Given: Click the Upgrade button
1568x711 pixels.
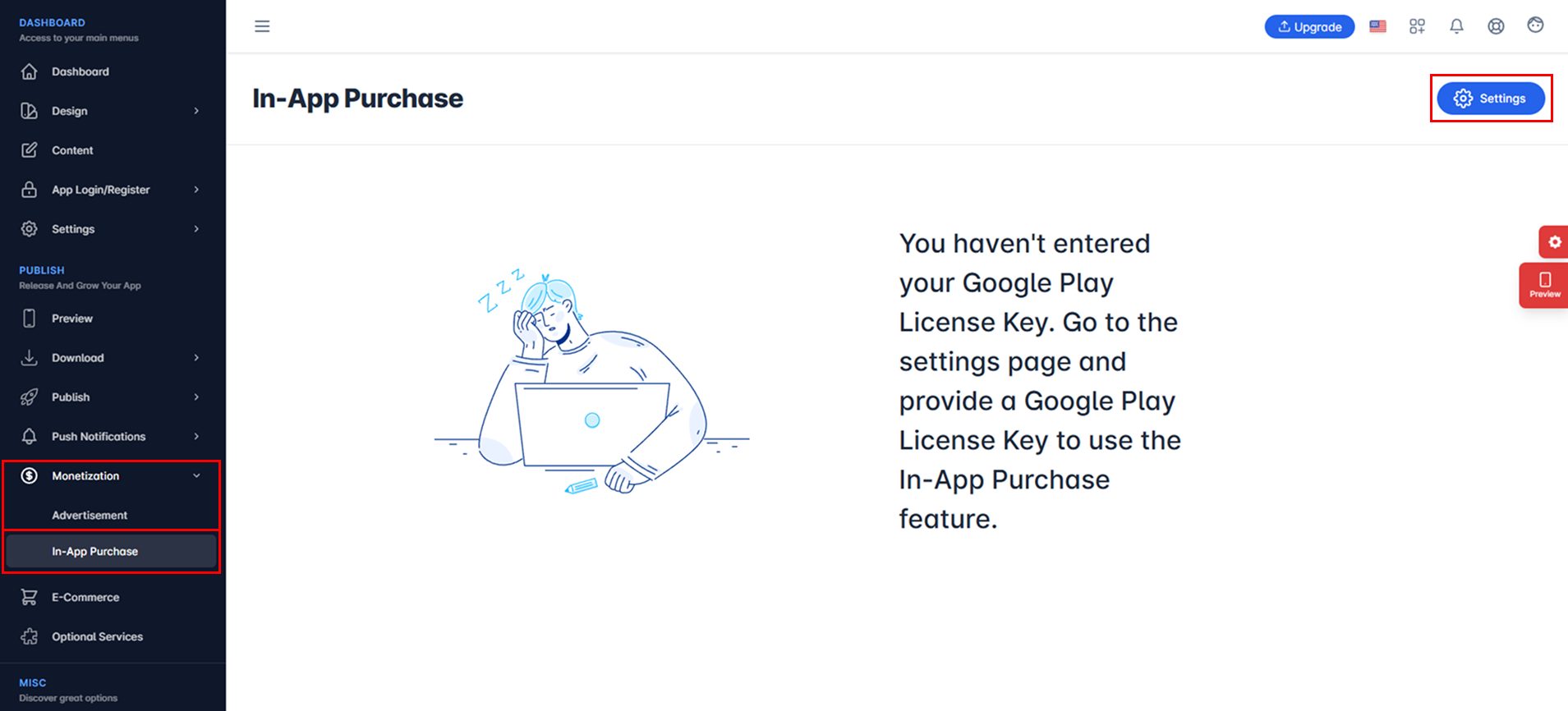Looking at the screenshot, I should tap(1309, 26).
